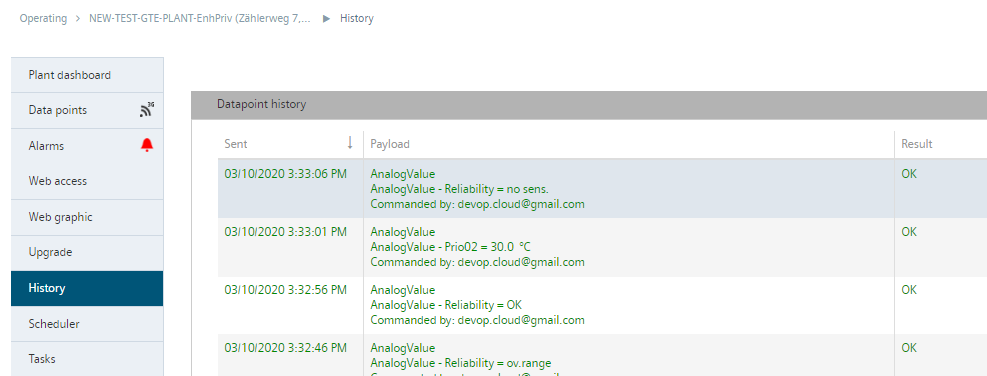Select Web access in sidebar
This screenshot has height=376, width=987.
87,181
